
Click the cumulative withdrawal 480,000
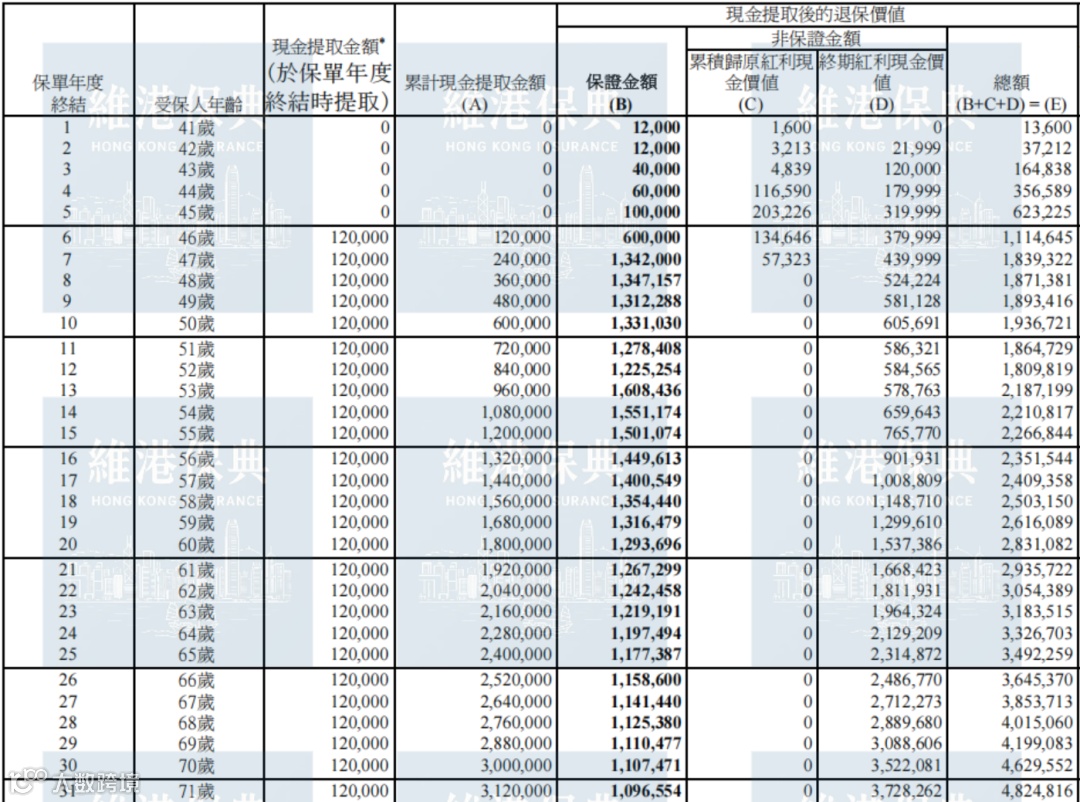[x=522, y=302]
